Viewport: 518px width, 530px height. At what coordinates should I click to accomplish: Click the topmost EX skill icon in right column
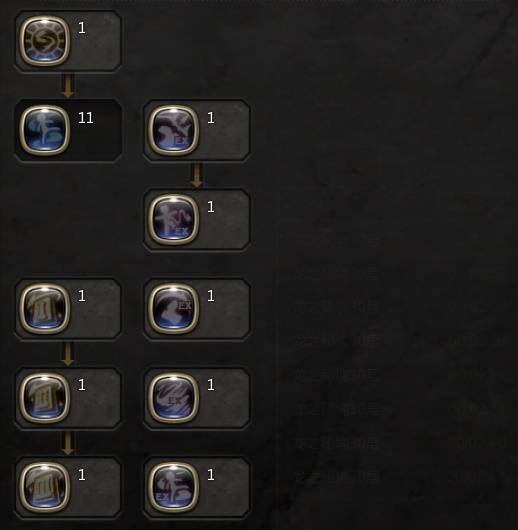[173, 130]
